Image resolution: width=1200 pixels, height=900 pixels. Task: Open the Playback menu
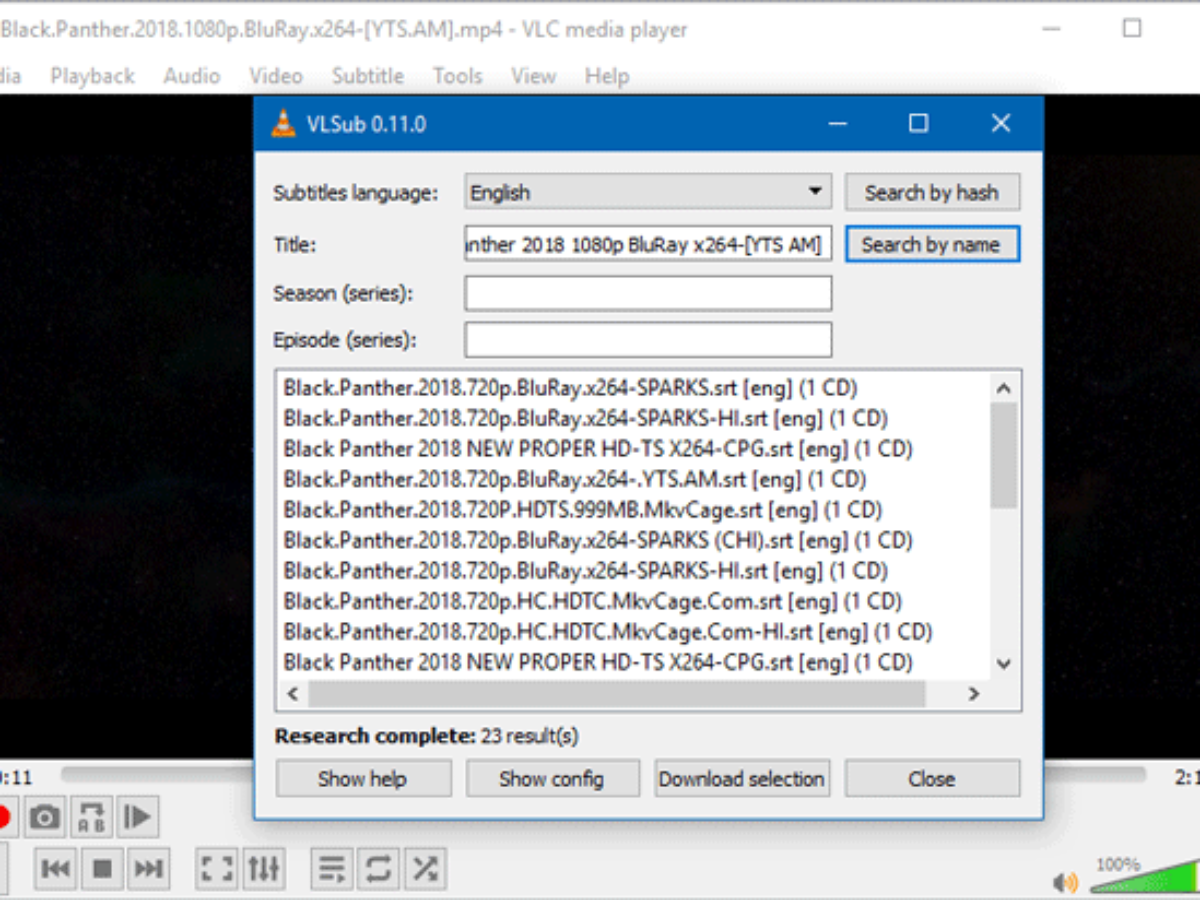pos(93,76)
